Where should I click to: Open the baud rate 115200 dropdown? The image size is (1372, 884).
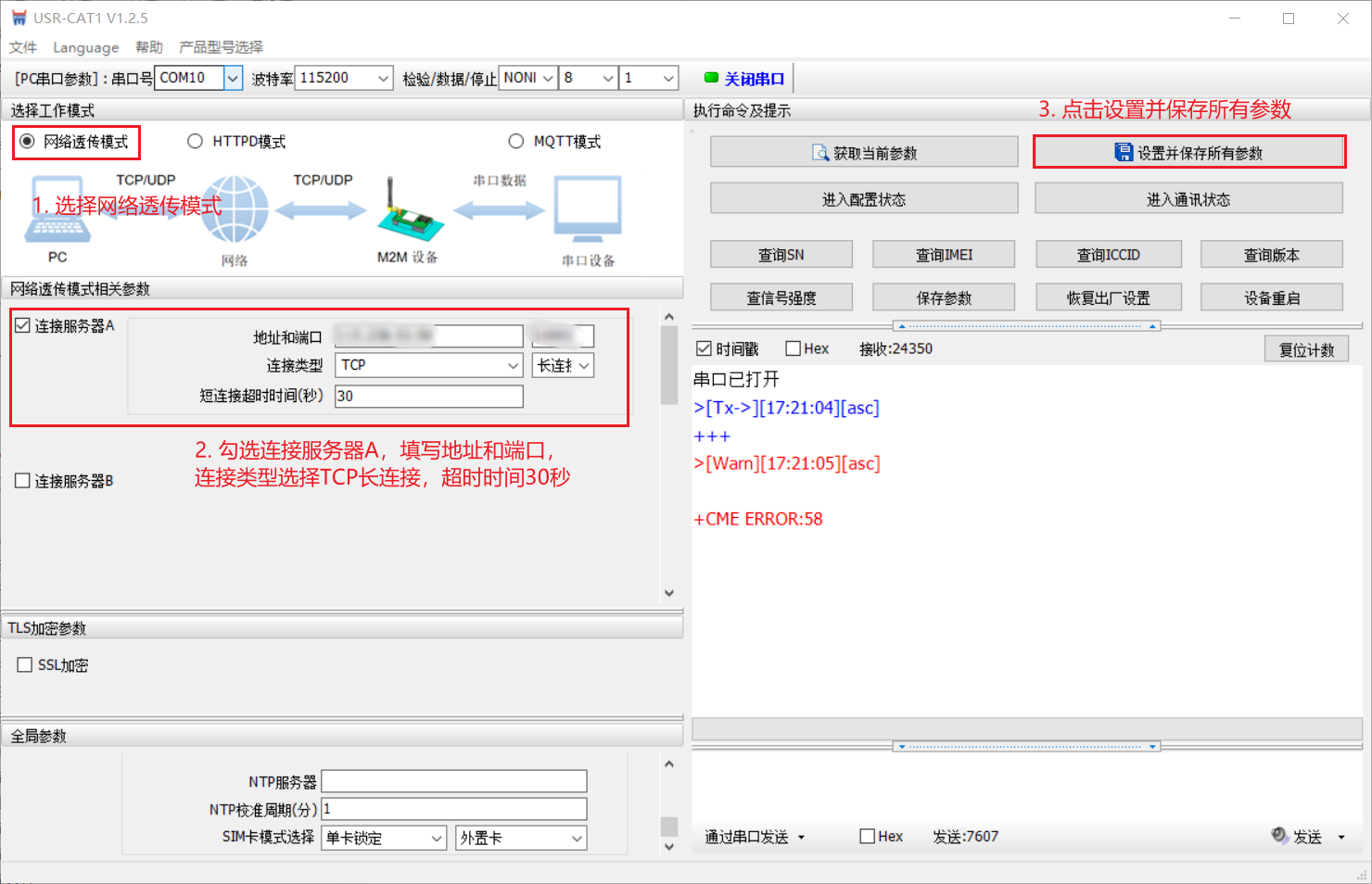click(384, 78)
